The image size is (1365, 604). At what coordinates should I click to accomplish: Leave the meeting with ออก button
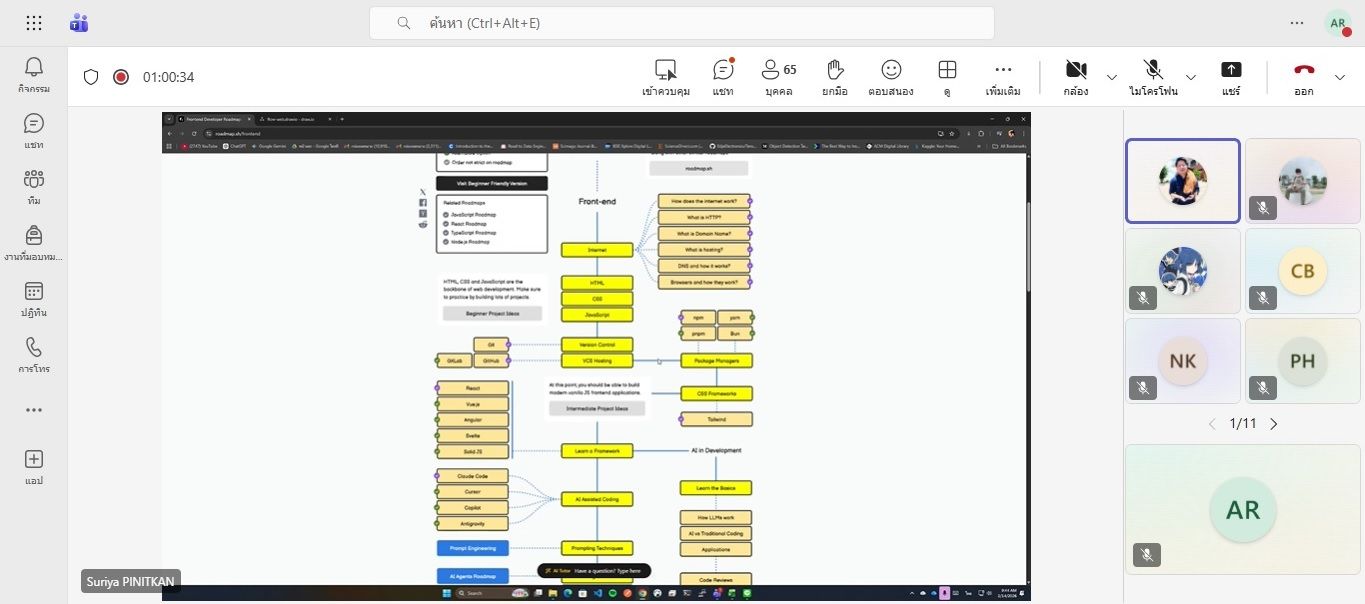[1303, 77]
